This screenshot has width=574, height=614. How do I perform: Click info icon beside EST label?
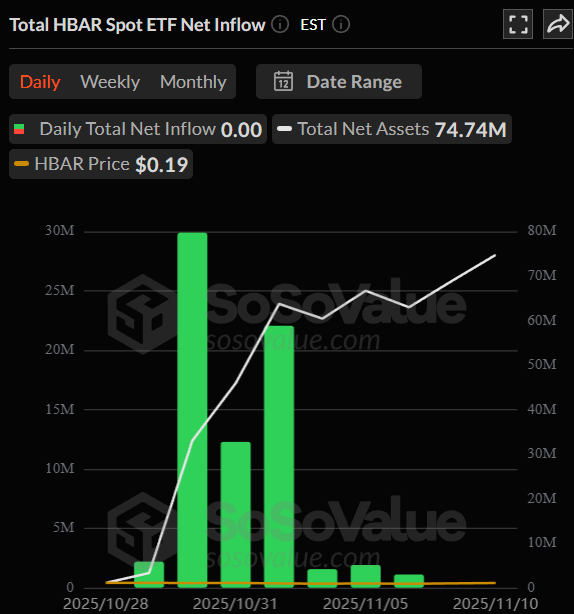coord(341,25)
